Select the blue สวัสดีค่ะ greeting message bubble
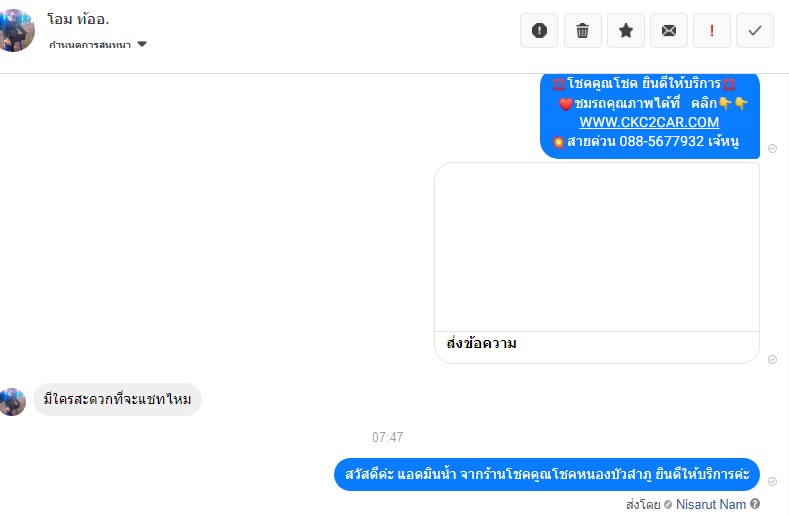Screen dimensions: 789x517 click(547, 474)
